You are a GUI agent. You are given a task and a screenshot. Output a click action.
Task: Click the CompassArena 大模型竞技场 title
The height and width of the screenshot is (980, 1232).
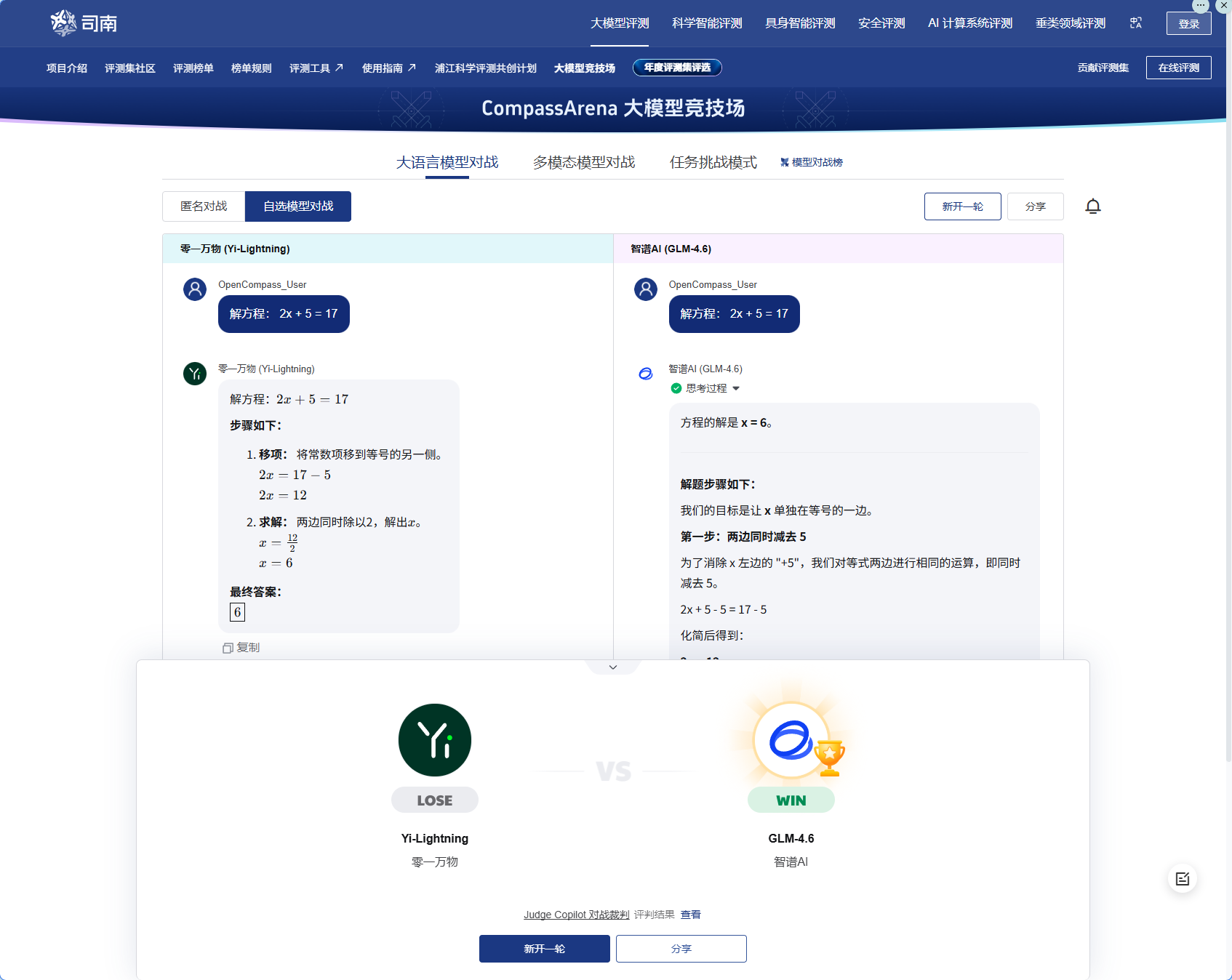[x=613, y=108]
